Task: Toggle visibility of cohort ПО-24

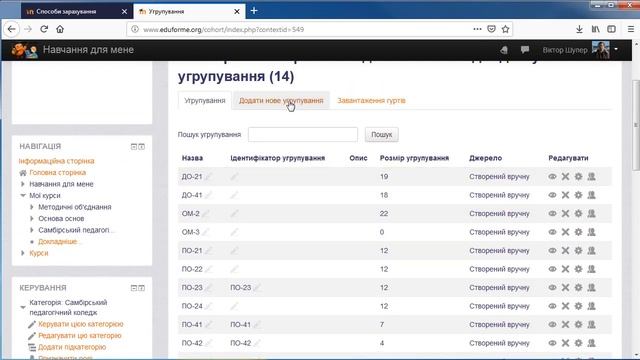Action: coord(552,306)
